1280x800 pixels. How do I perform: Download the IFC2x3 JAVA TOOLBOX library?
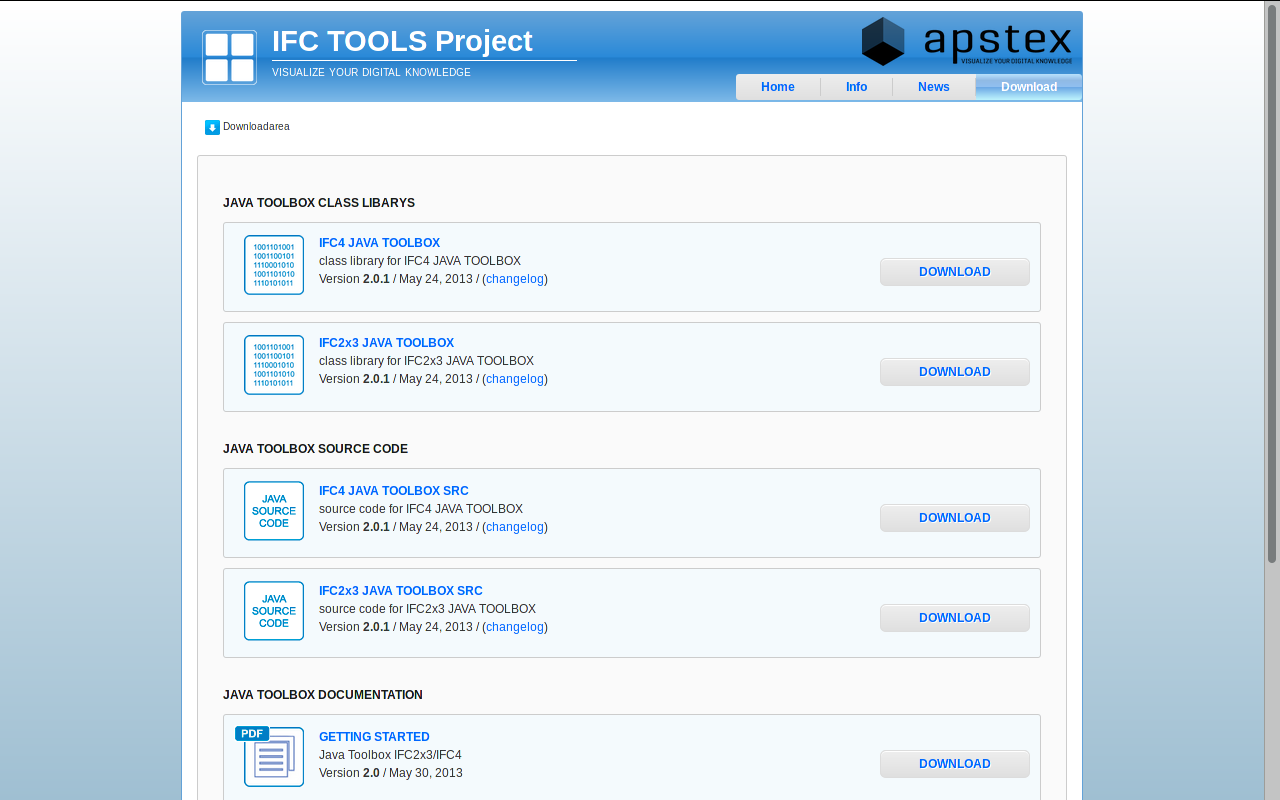pyautogui.click(x=955, y=372)
